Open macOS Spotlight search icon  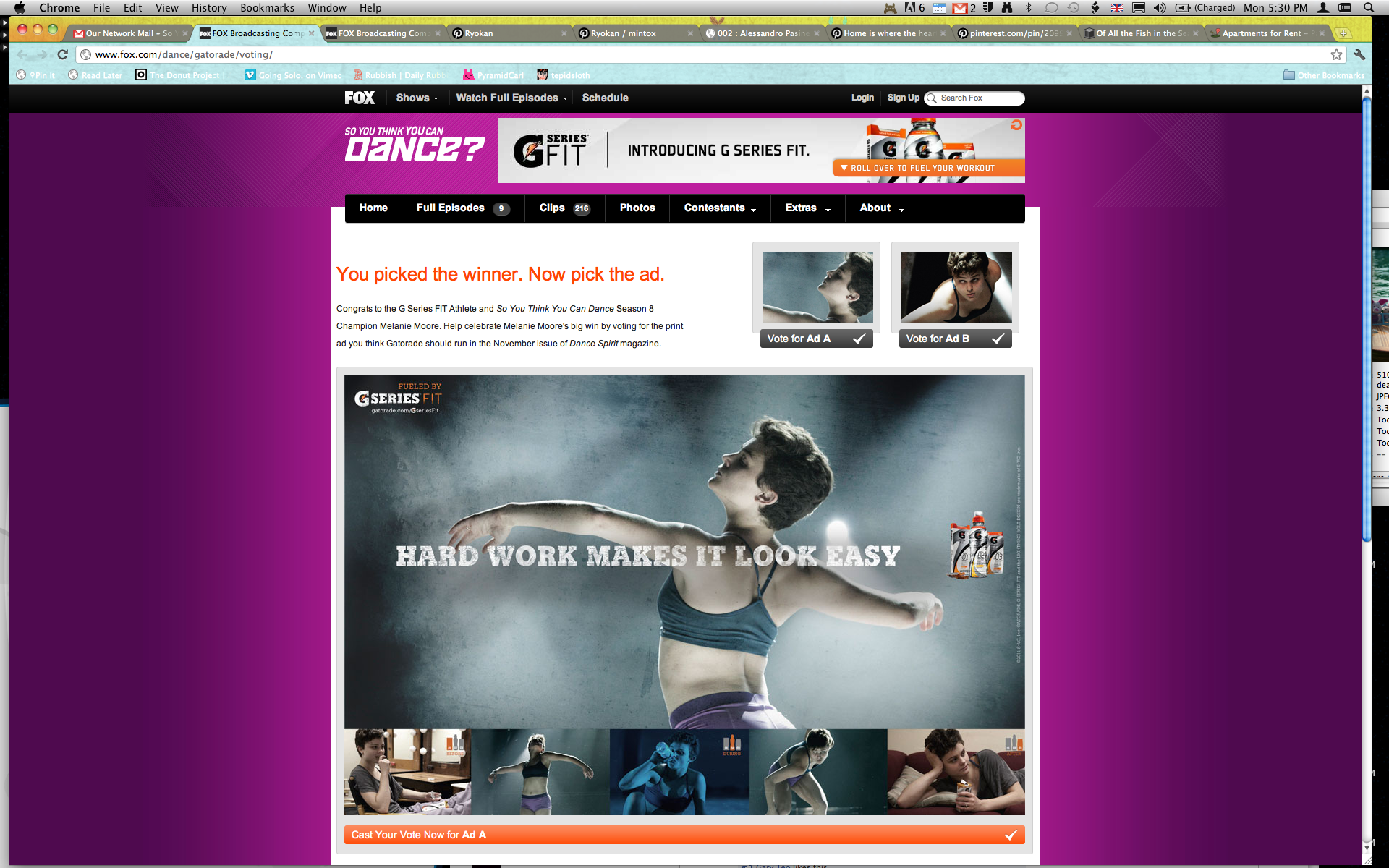click(1368, 8)
